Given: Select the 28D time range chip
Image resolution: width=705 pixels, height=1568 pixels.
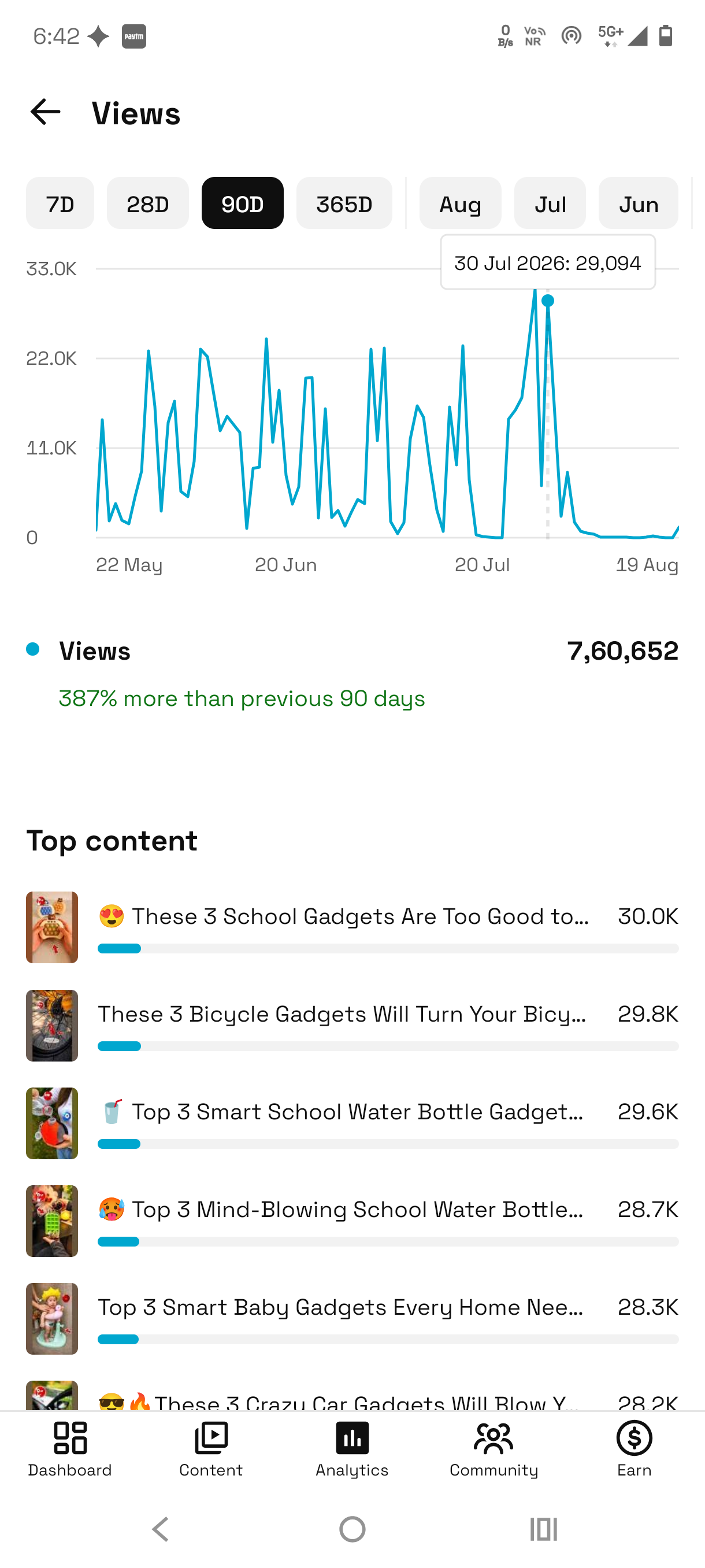Looking at the screenshot, I should click(148, 204).
